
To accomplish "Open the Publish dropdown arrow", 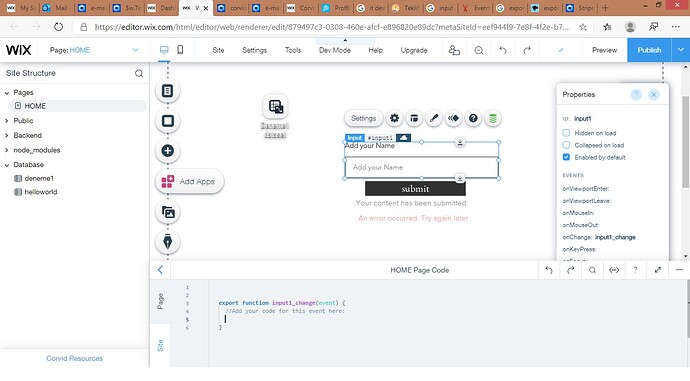I will tap(680, 50).
